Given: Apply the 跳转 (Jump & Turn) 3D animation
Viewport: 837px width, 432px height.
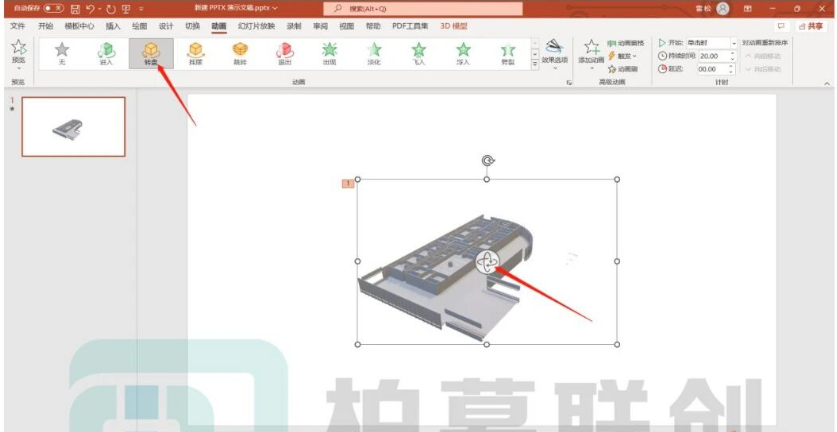Looking at the screenshot, I should pos(240,53).
